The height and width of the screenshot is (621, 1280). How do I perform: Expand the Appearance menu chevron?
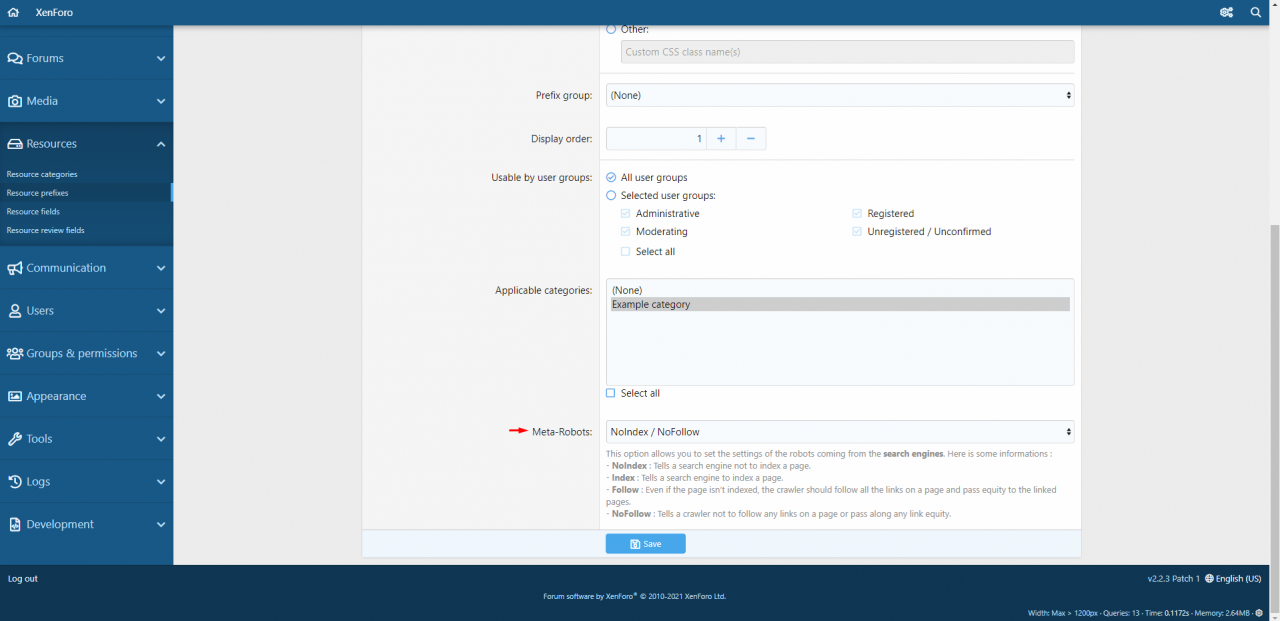pyautogui.click(x=161, y=396)
